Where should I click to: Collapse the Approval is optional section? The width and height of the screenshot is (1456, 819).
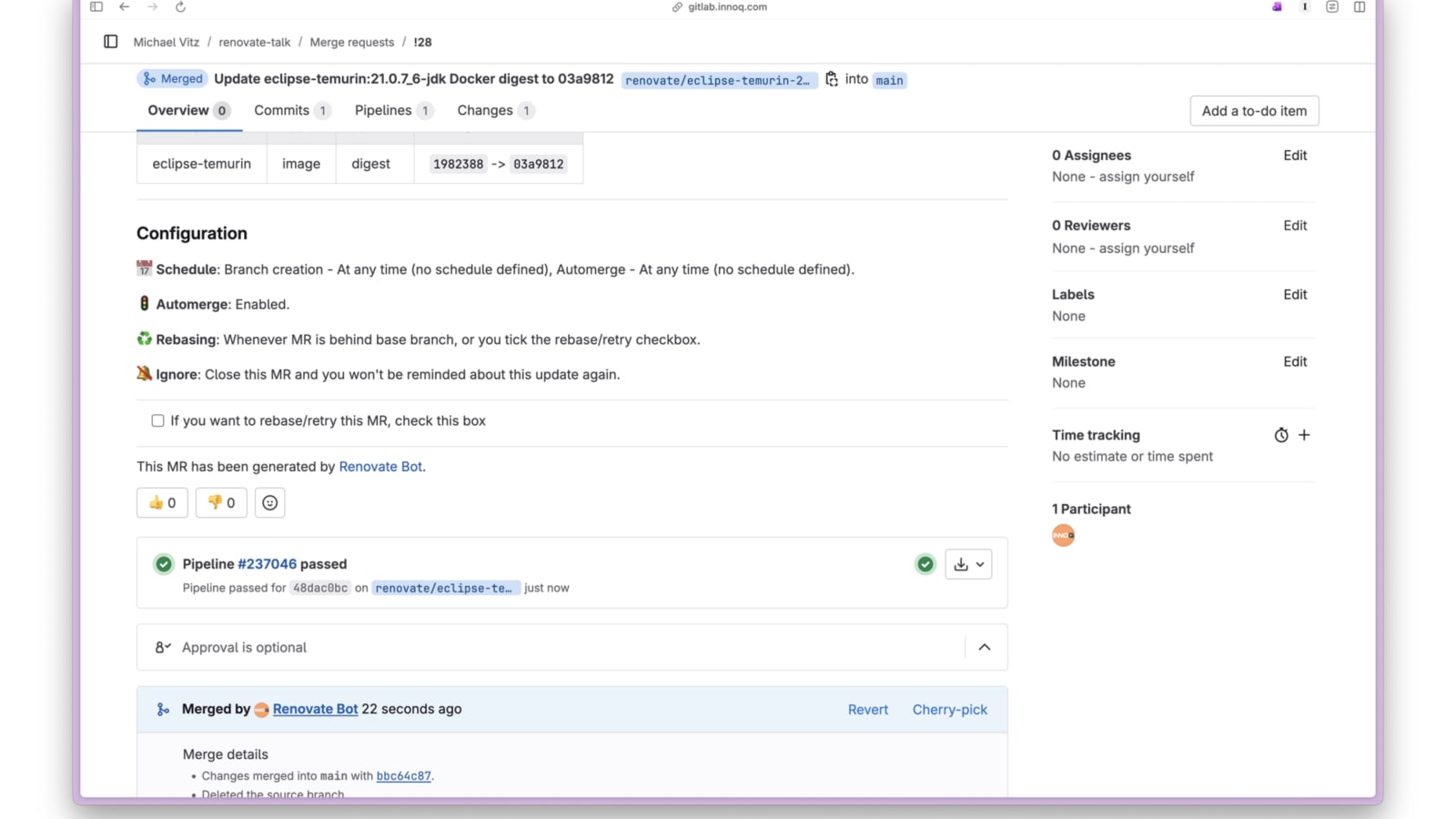tap(985, 647)
